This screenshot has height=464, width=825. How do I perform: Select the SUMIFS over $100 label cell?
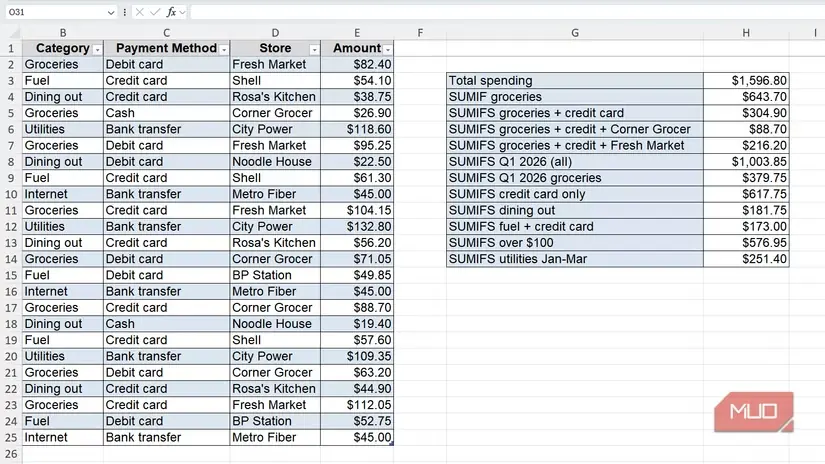click(x=575, y=243)
